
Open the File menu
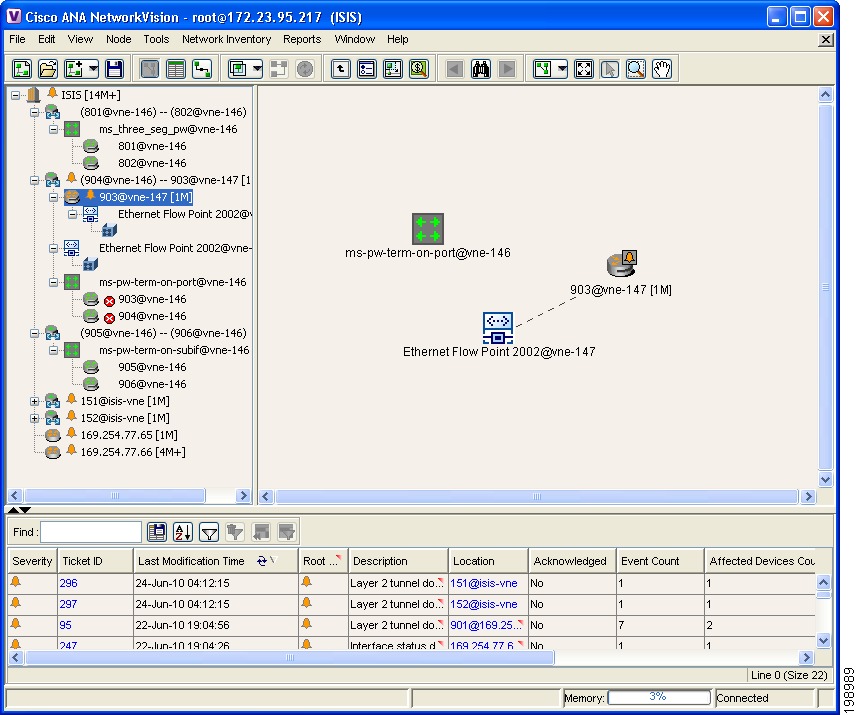point(17,39)
